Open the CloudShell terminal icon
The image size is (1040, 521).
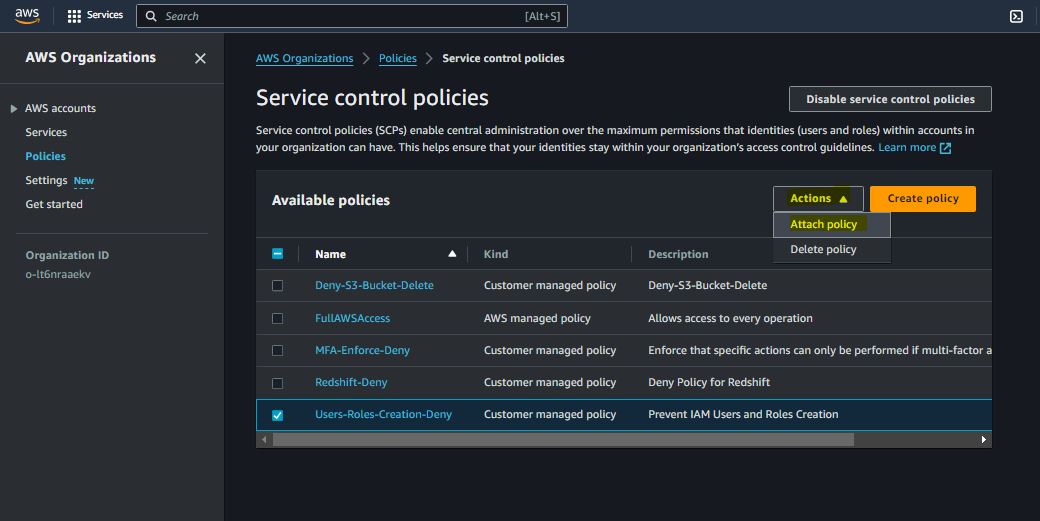tap(1016, 16)
